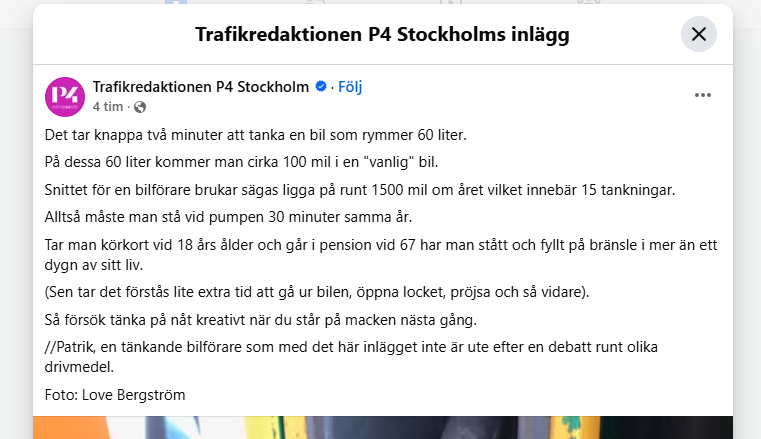Click the globe public audience icon
The height and width of the screenshot is (439, 761).
click(x=140, y=107)
